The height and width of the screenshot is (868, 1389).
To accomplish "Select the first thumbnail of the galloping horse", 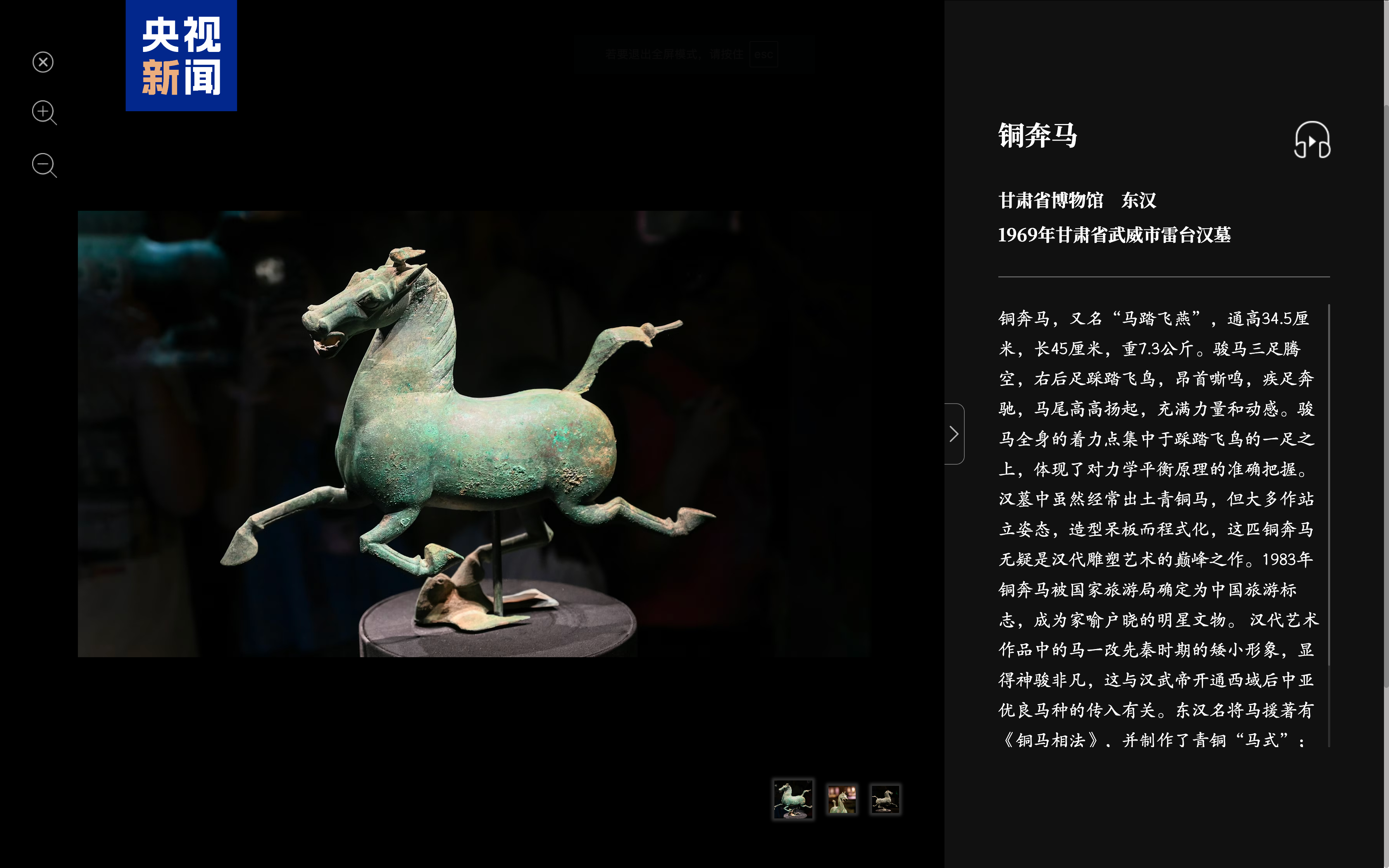I will click(793, 799).
